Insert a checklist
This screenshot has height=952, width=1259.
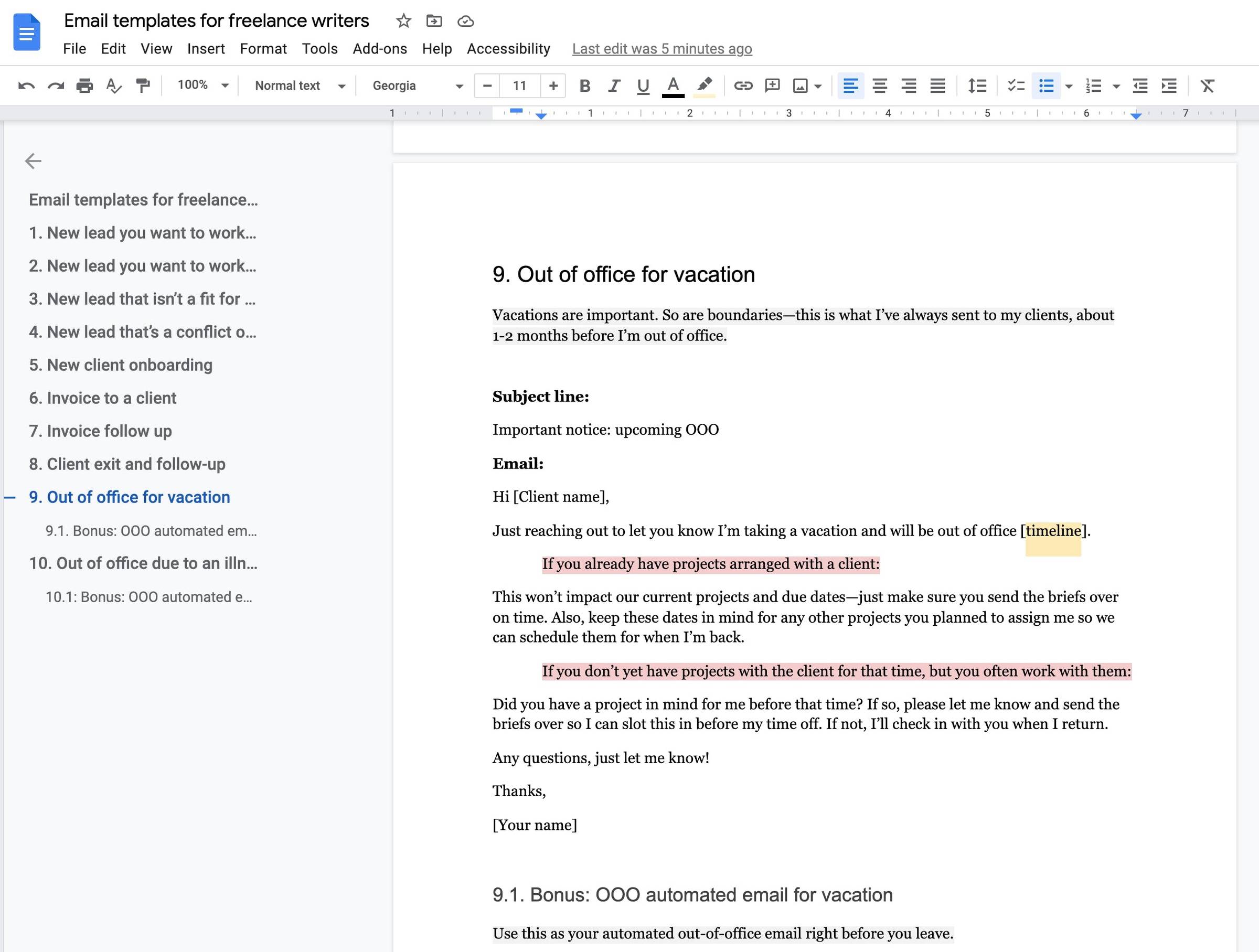tap(1016, 86)
